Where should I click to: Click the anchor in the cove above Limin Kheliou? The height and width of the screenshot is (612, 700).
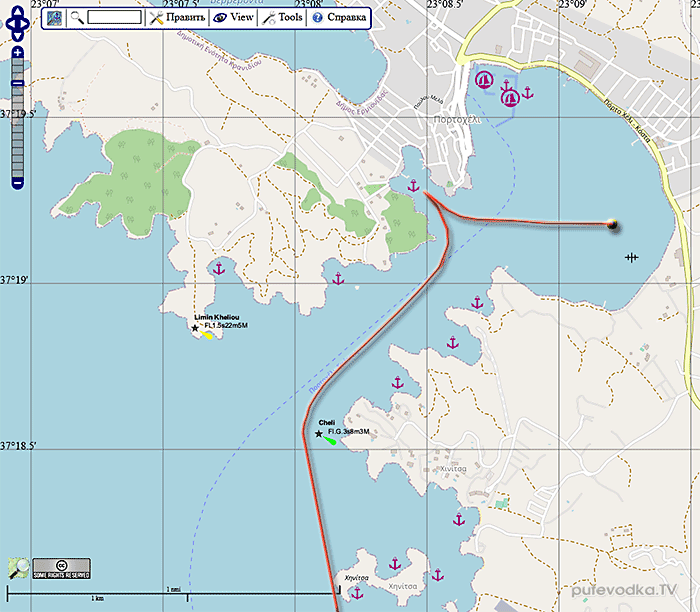pyautogui.click(x=219, y=269)
